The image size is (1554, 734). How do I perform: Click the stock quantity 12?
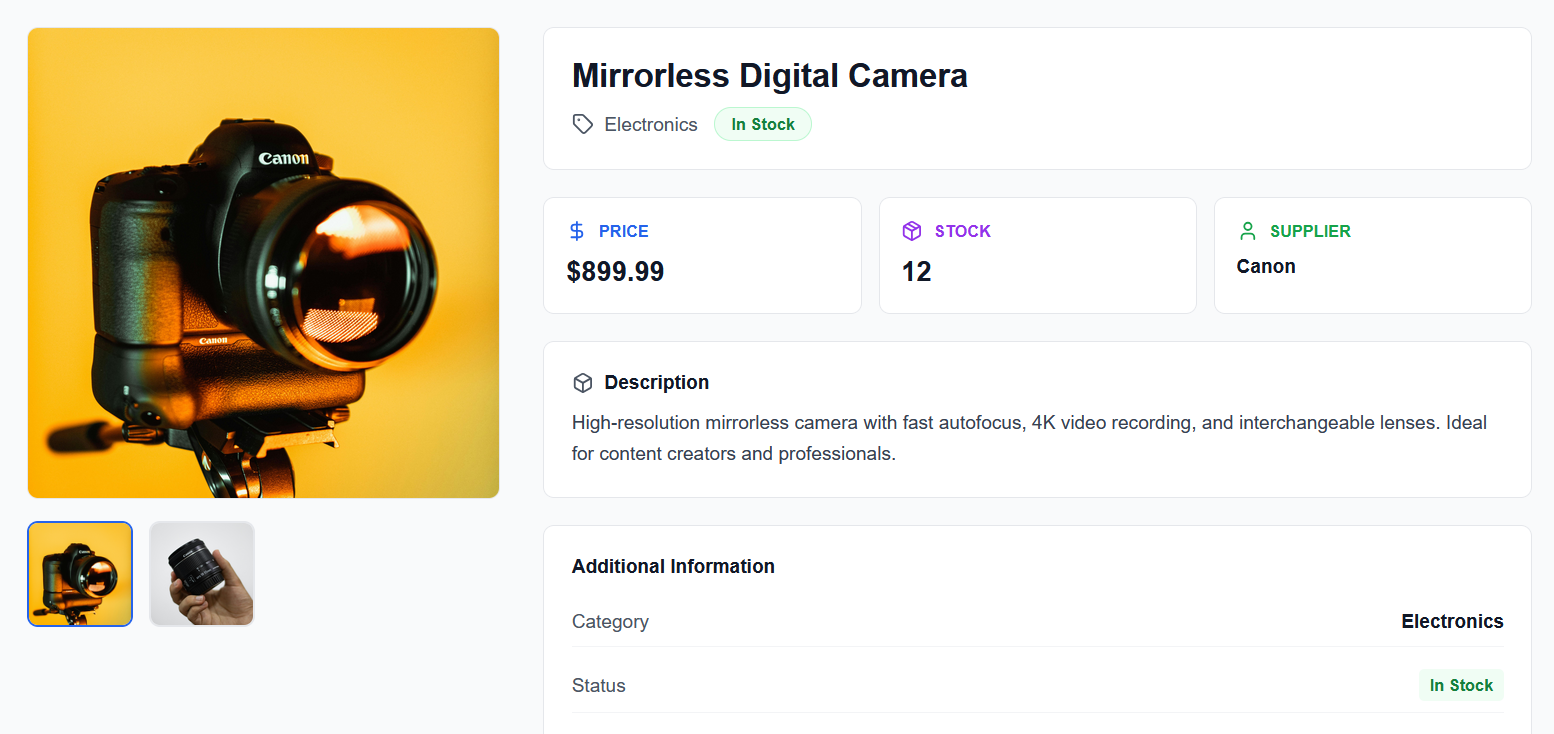pyautogui.click(x=916, y=271)
